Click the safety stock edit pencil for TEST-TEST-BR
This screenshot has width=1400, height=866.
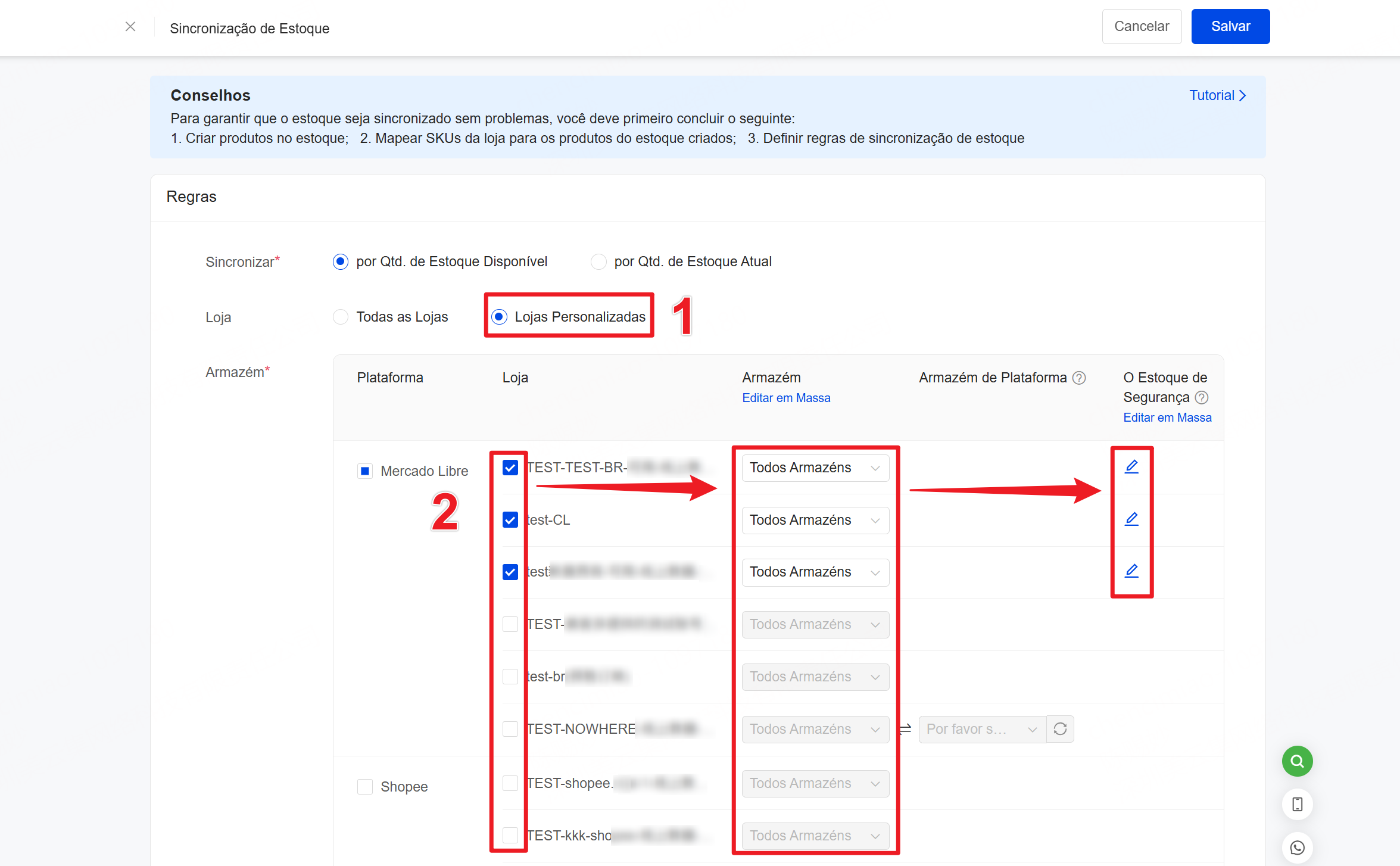coord(1131,467)
